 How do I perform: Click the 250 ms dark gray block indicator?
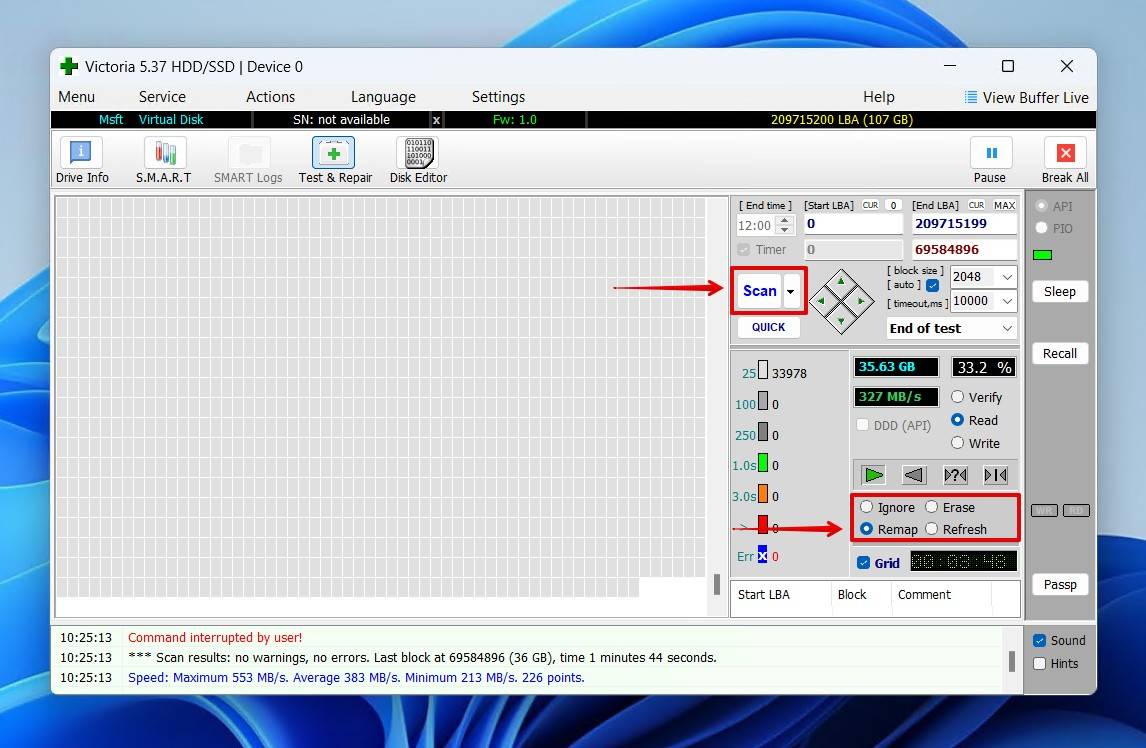coord(762,432)
